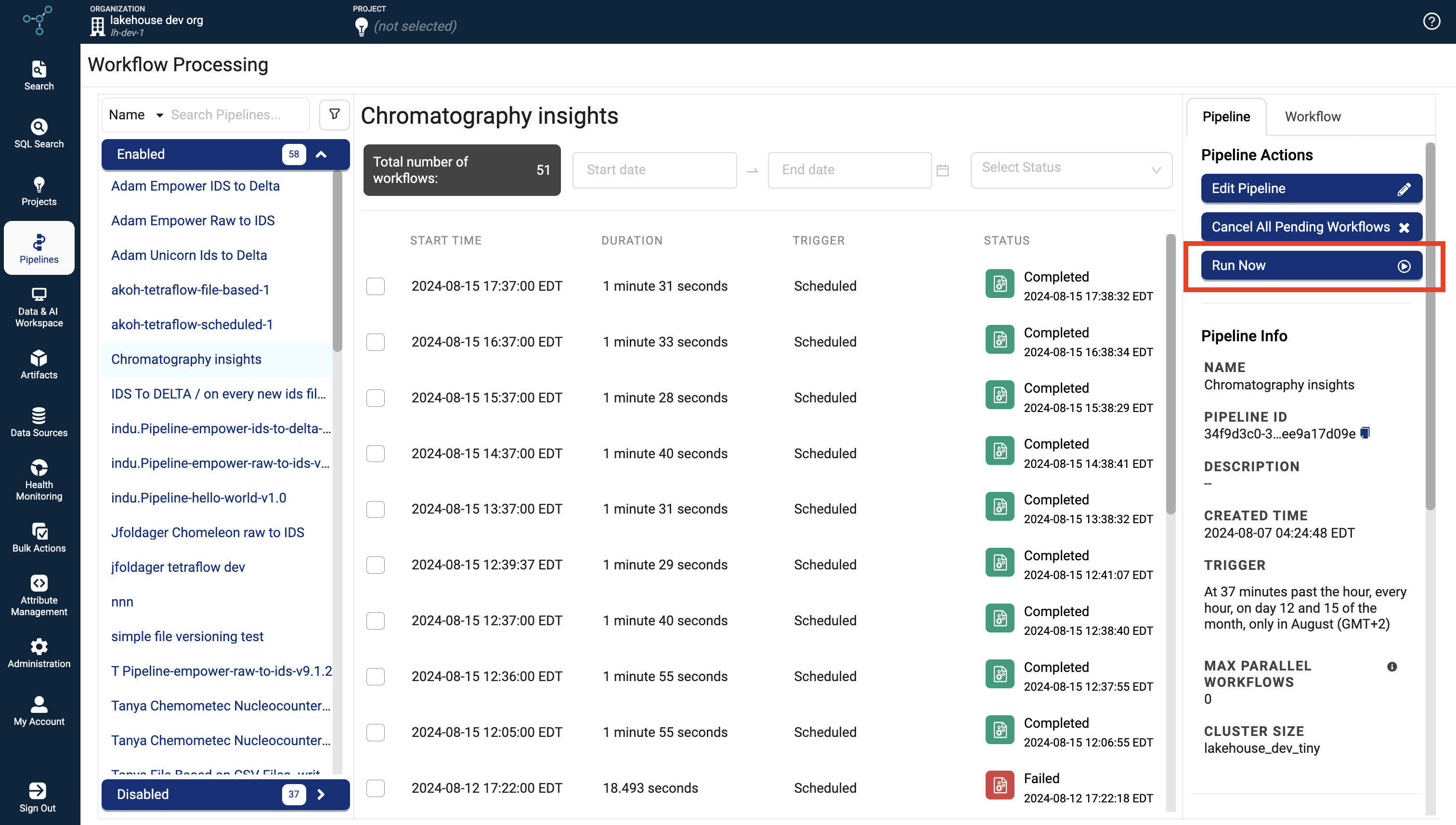Select the Chromatography insights pipeline

pyautogui.click(x=186, y=358)
